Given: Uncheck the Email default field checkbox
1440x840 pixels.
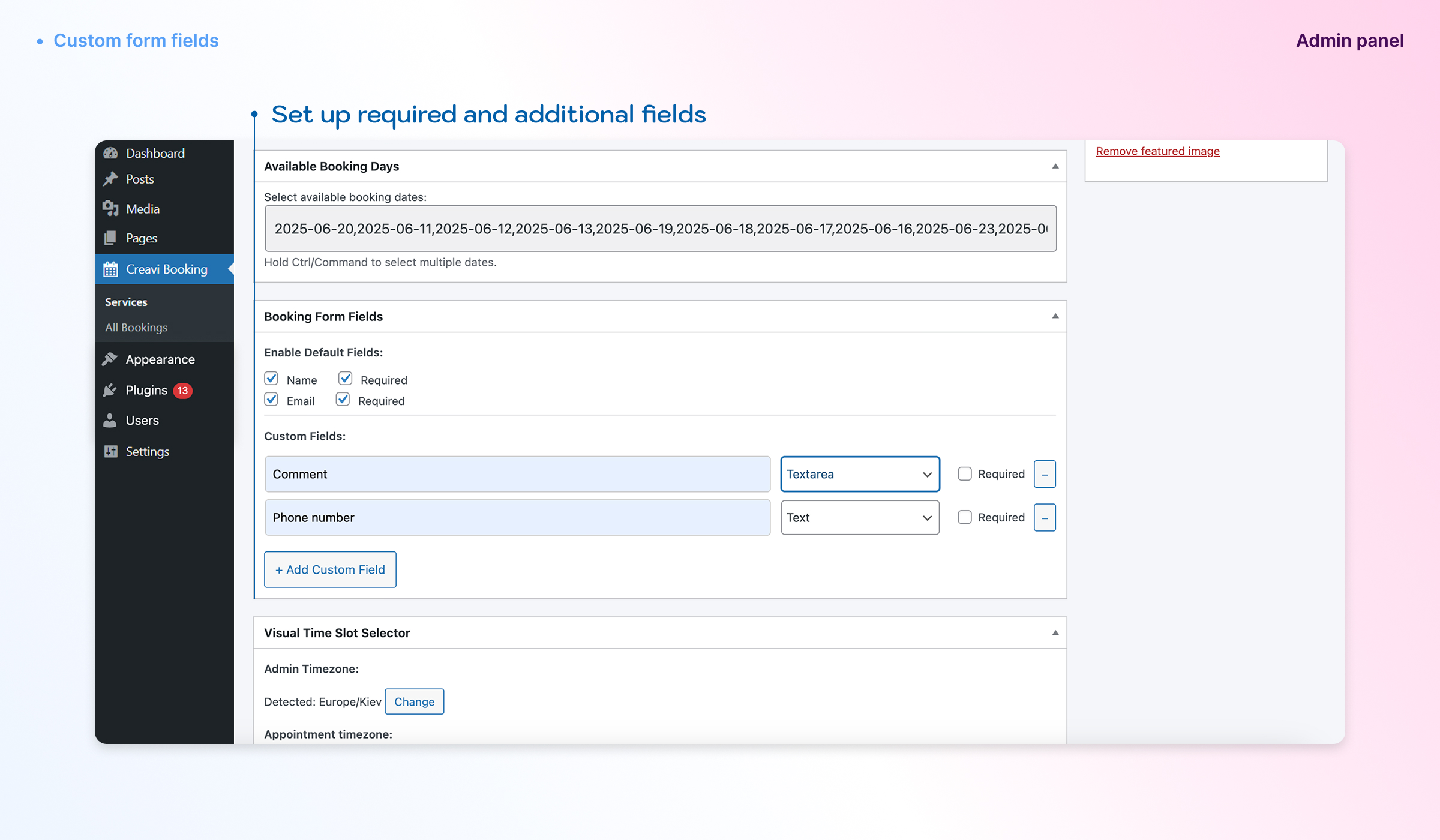Looking at the screenshot, I should click(x=271, y=400).
